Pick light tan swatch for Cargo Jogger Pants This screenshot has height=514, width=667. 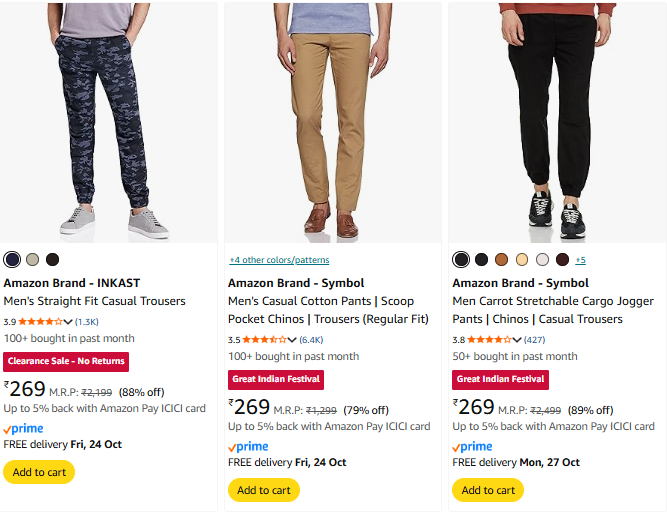522,260
